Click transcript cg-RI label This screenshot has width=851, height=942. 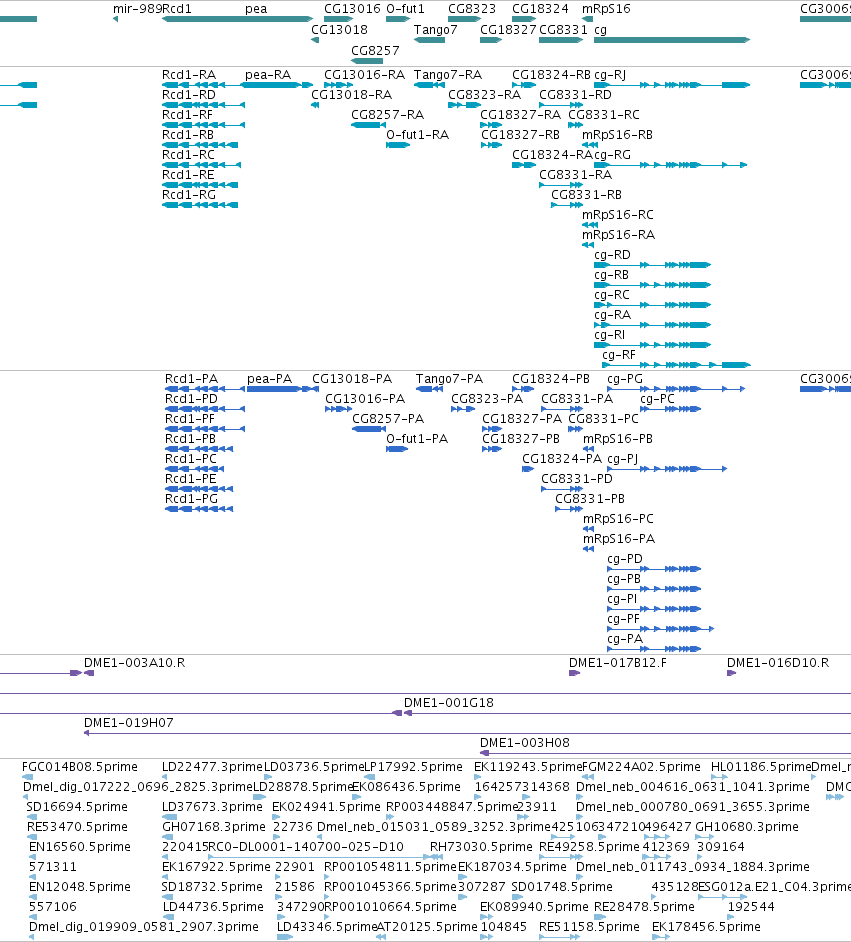tap(610, 335)
